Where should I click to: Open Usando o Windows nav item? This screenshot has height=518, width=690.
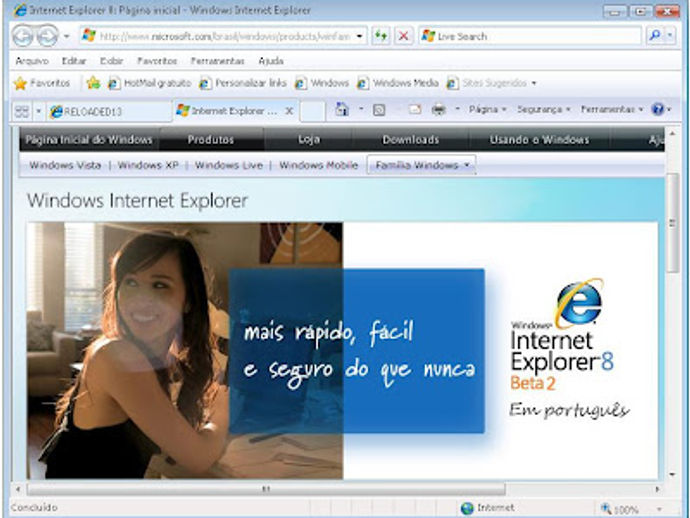[540, 140]
